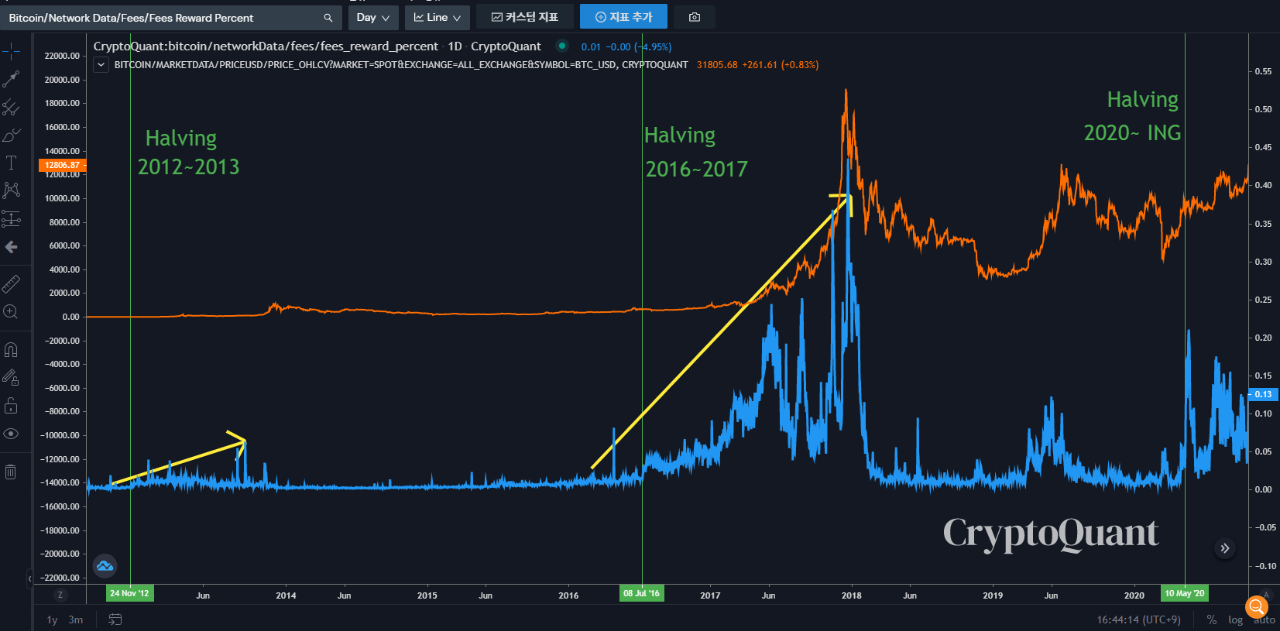
Task: Select the XABCD pattern tool
Action: tap(13, 190)
